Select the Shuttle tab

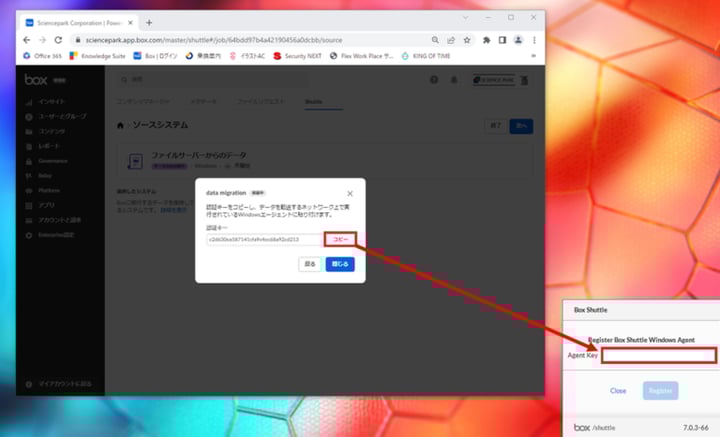coord(314,102)
